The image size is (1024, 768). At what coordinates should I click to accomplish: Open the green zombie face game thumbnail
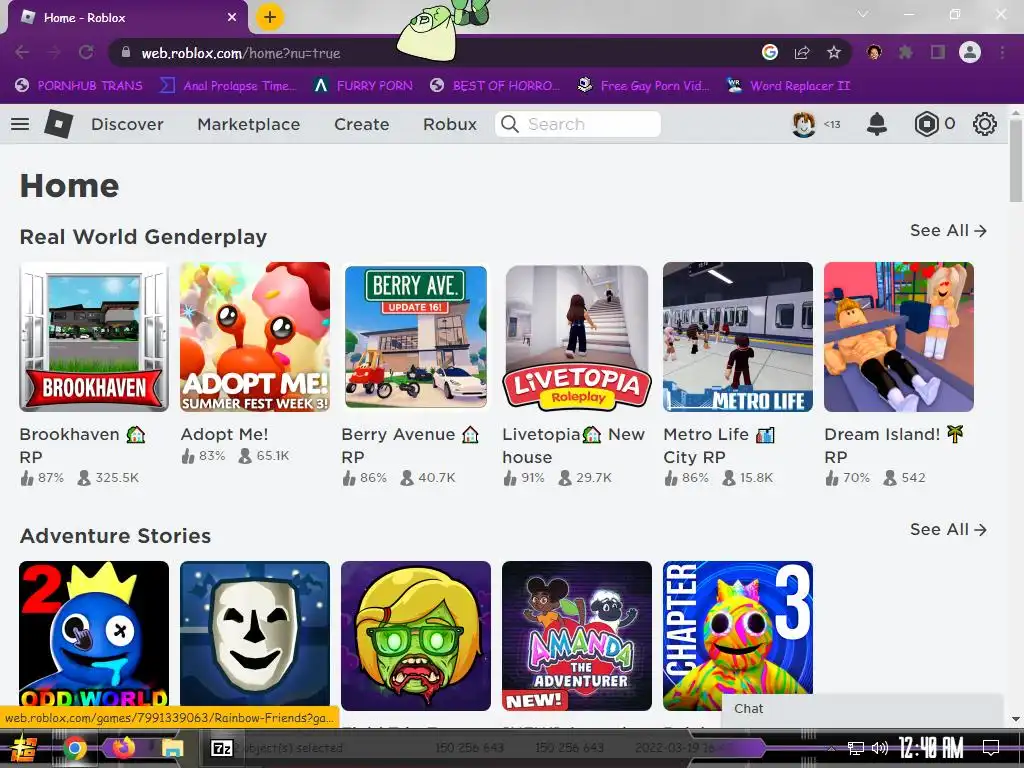pos(415,635)
